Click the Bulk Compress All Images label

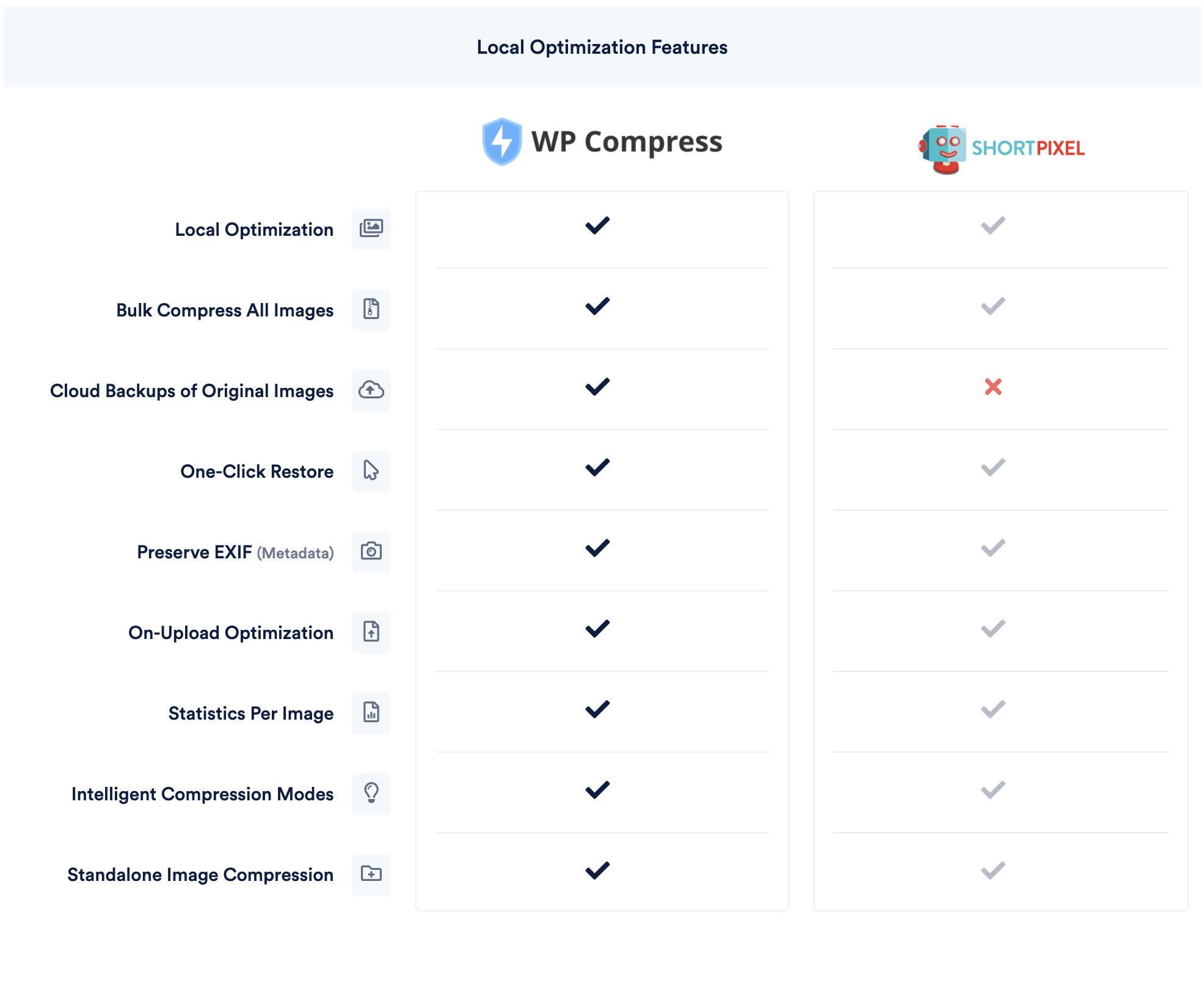[225, 310]
